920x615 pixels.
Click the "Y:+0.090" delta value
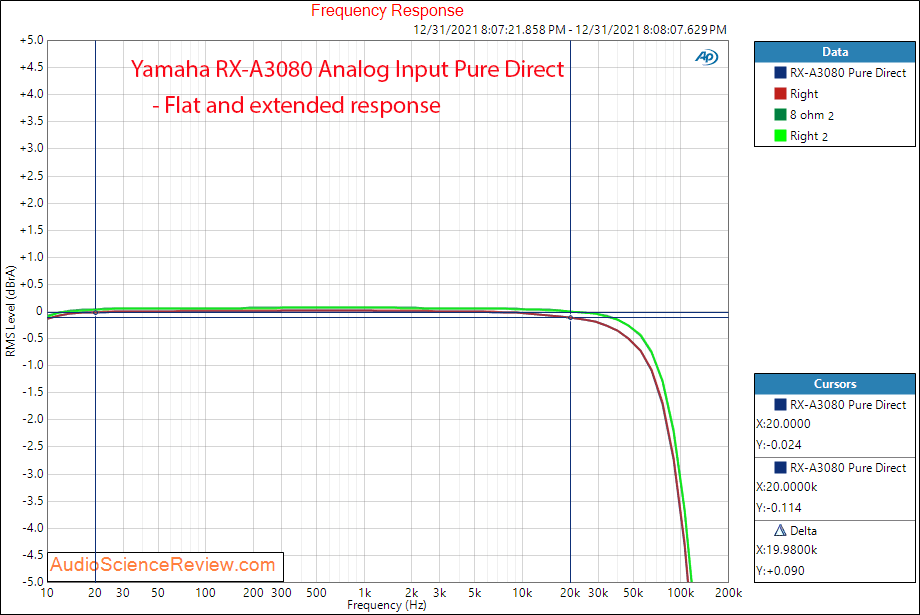780,570
